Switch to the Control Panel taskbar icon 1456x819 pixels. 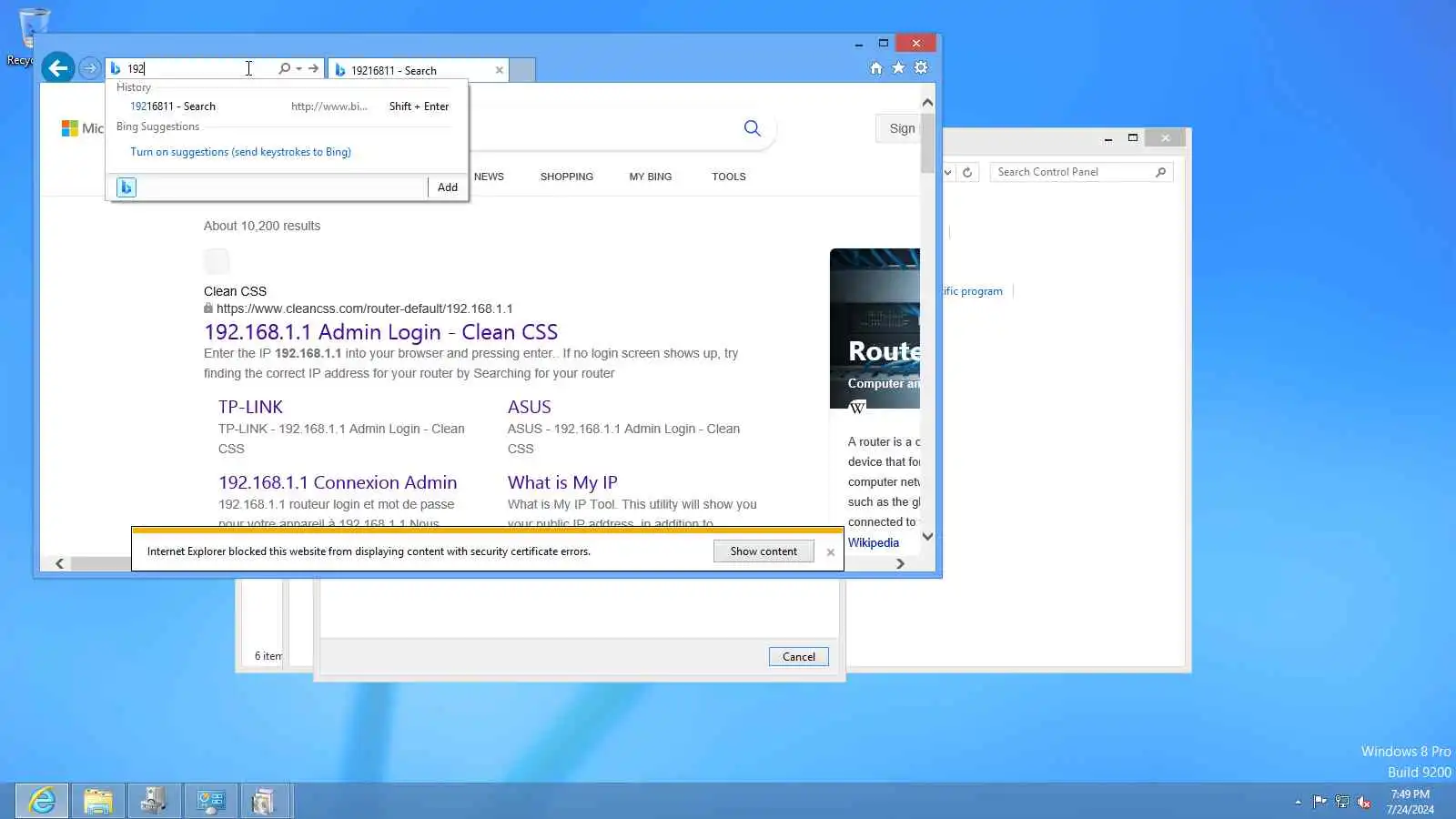coord(211,801)
